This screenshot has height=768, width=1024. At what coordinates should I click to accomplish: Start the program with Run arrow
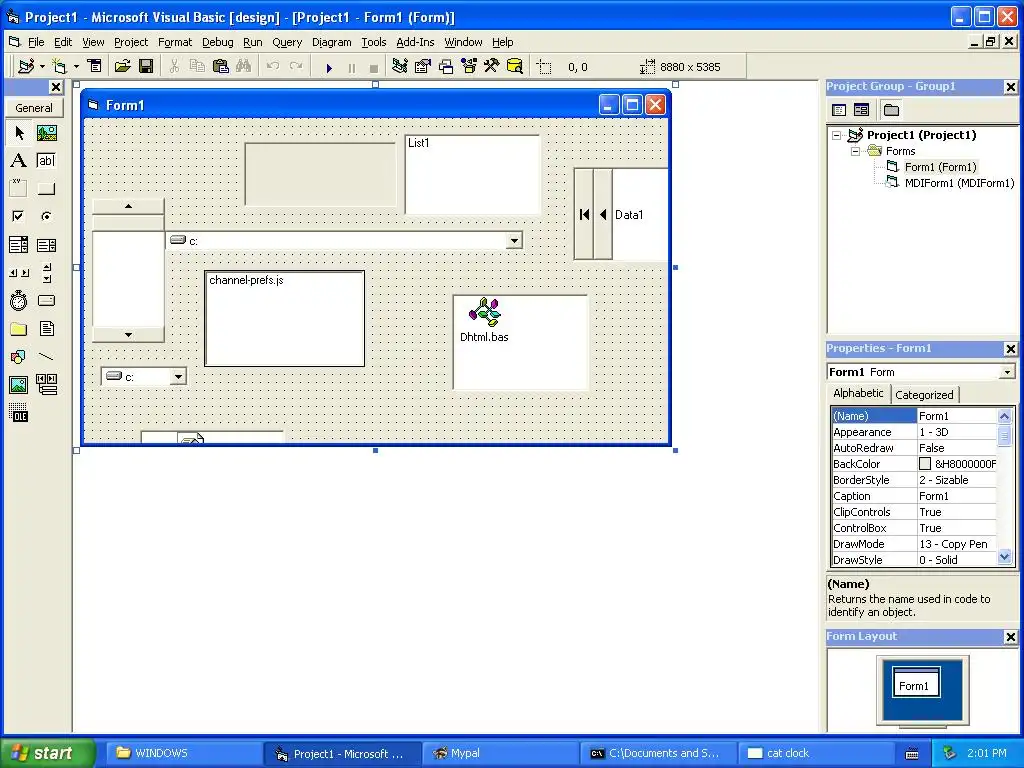[329, 67]
